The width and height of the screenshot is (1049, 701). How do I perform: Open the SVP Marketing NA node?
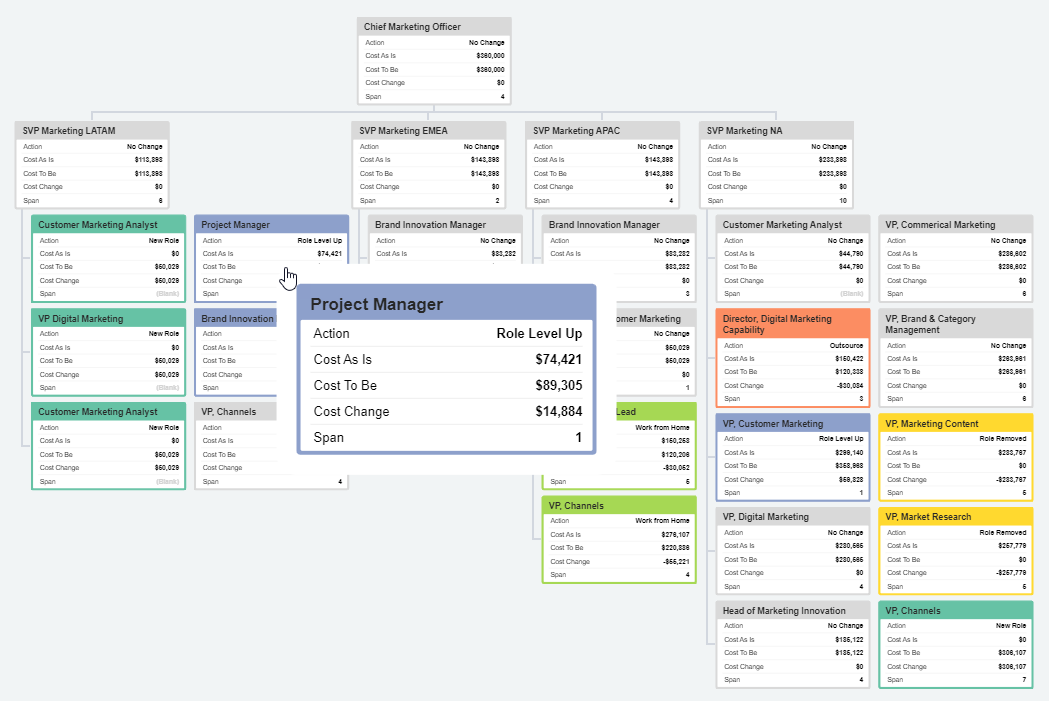(x=777, y=130)
